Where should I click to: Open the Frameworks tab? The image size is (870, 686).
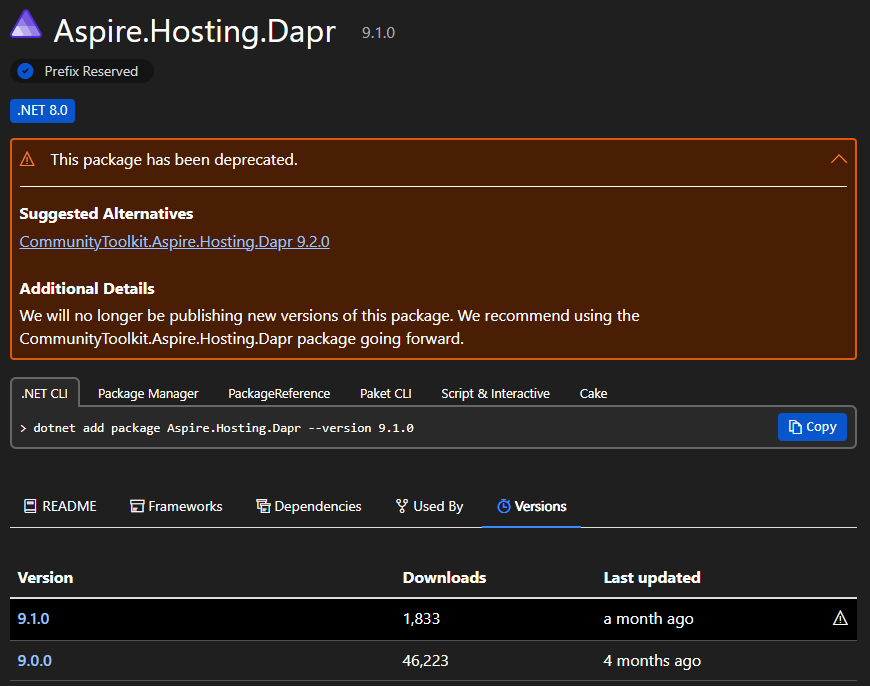(x=176, y=506)
